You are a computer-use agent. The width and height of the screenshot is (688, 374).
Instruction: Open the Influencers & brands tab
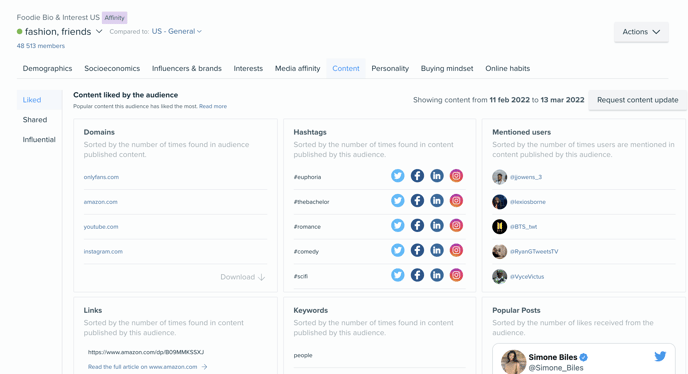(x=186, y=68)
